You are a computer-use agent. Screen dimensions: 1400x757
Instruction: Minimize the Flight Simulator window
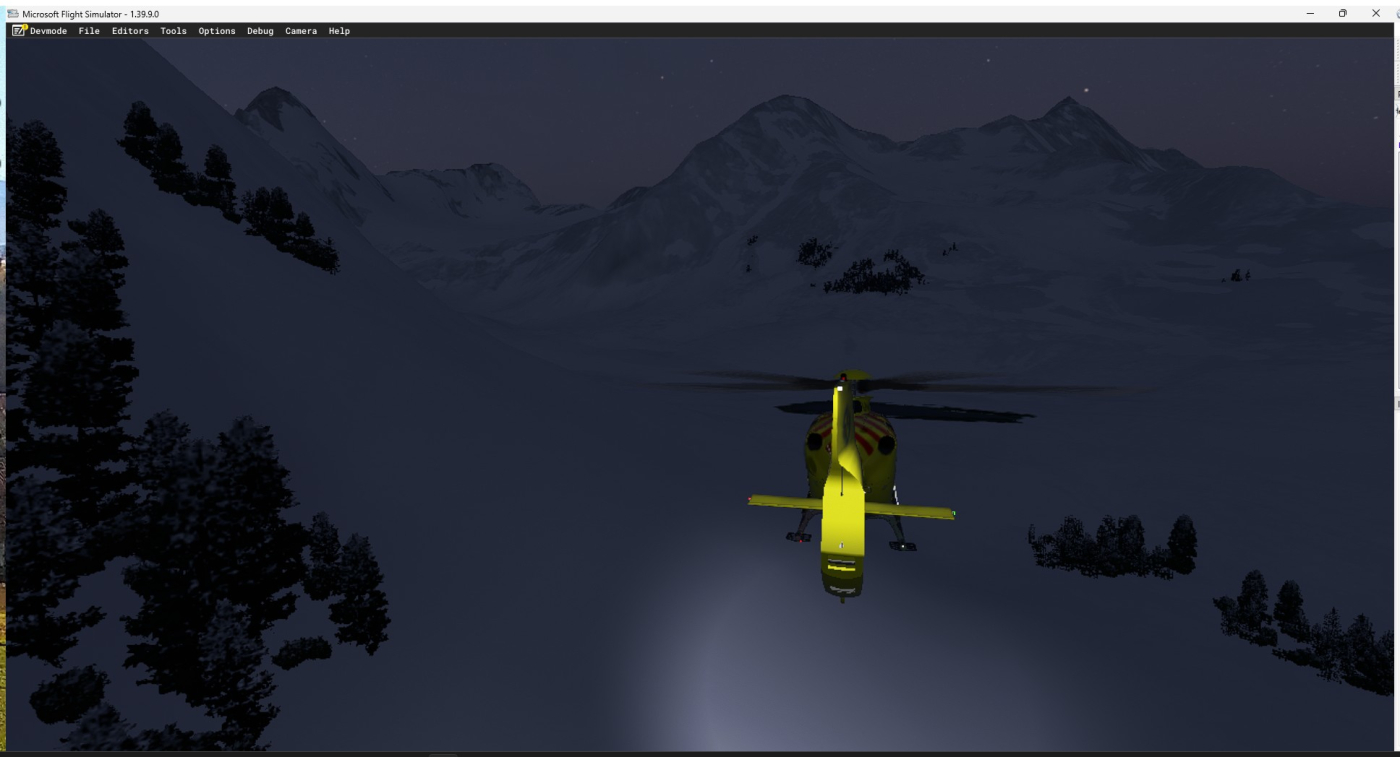click(1310, 13)
